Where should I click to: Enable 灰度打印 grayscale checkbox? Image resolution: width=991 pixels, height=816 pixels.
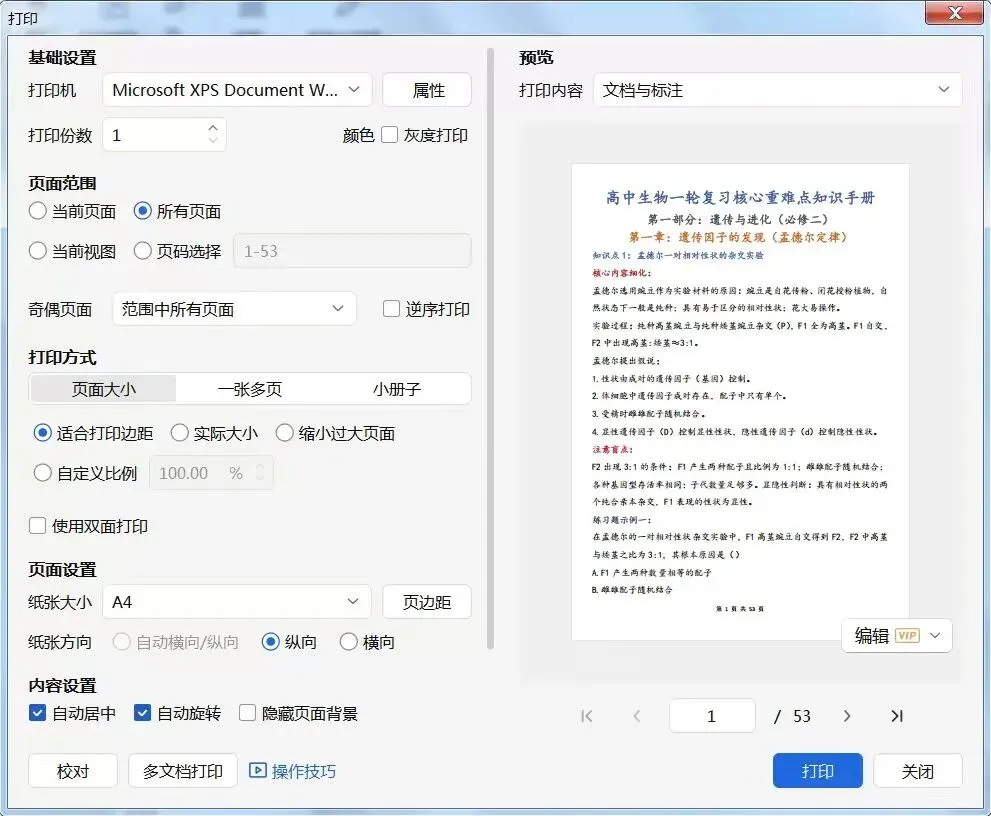point(389,135)
